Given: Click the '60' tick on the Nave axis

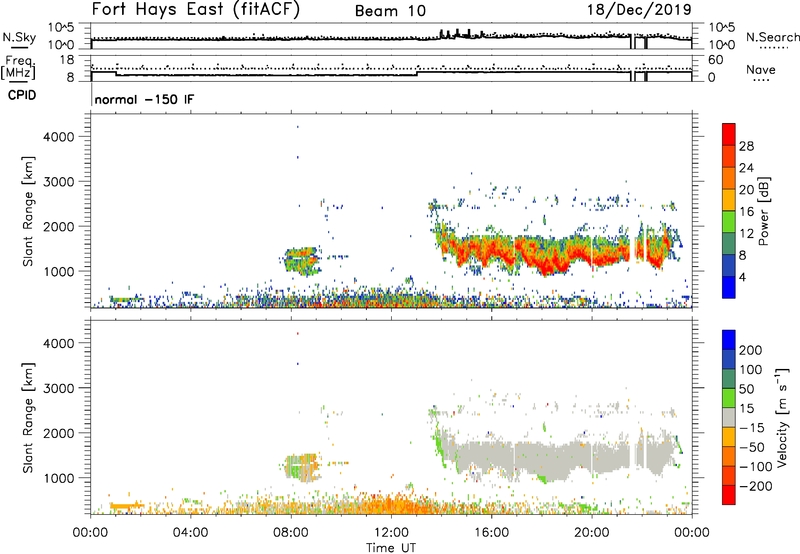Looking at the screenshot, I should pyautogui.click(x=715, y=60).
